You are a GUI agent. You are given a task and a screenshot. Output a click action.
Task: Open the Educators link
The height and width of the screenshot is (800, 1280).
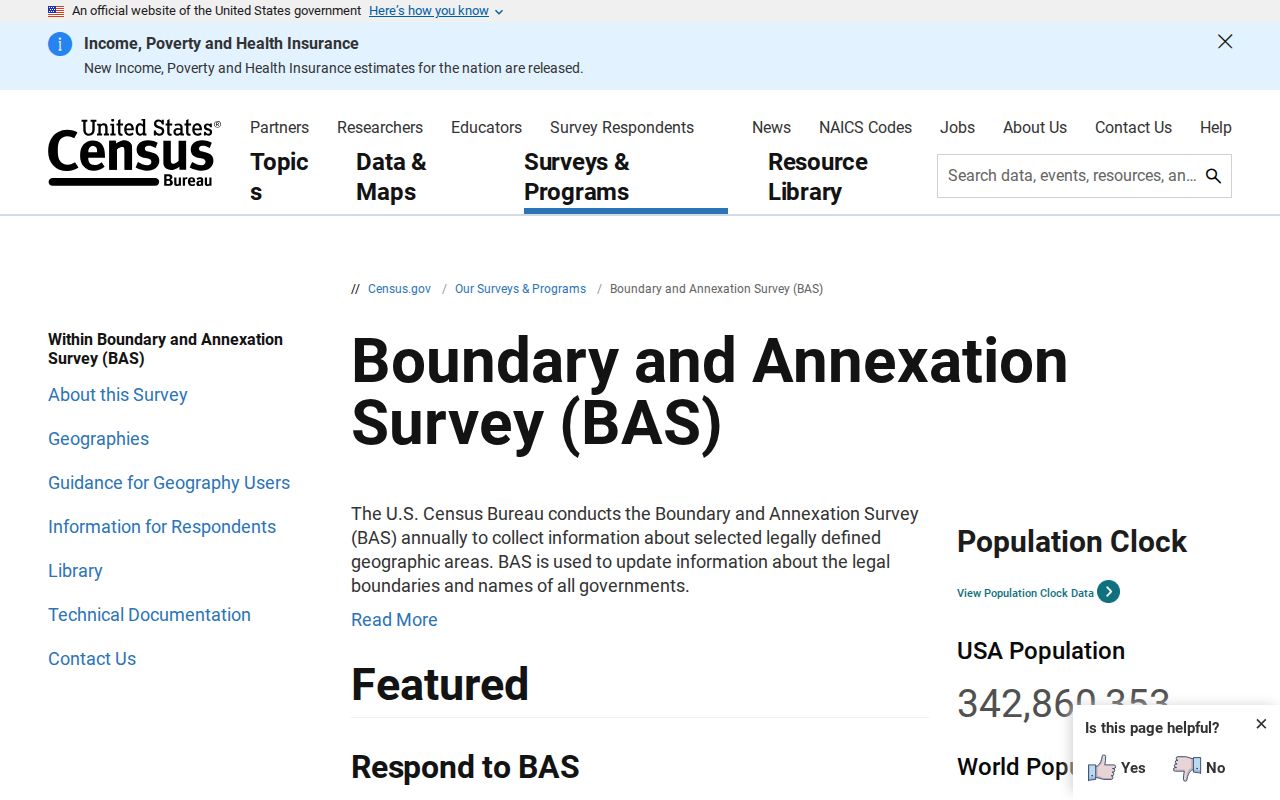coord(486,127)
